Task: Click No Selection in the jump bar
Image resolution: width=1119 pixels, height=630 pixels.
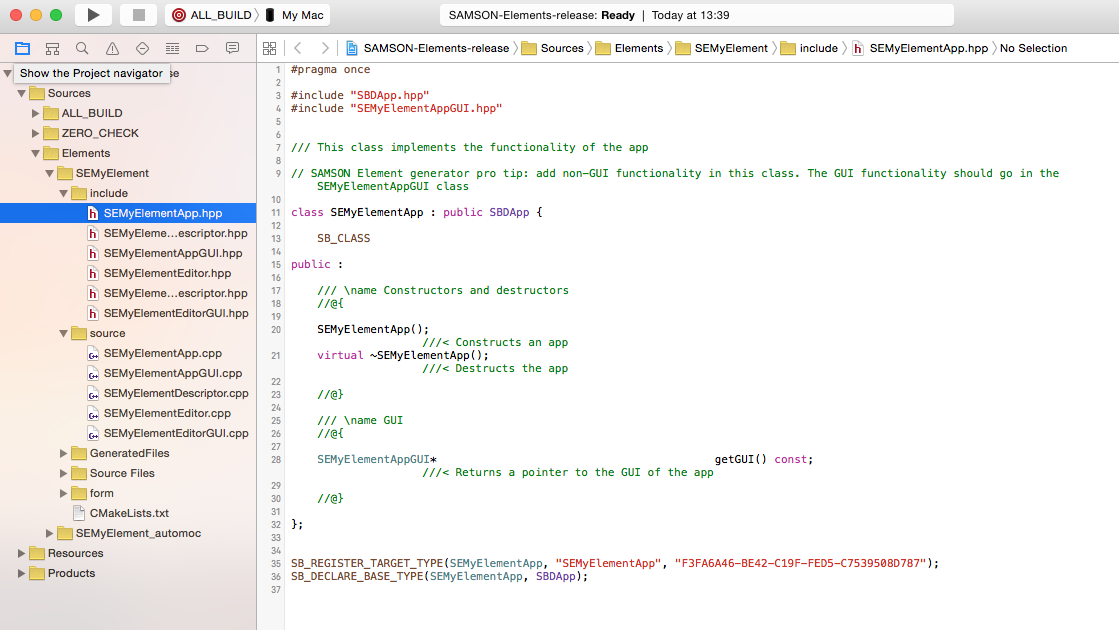Action: pos(1032,47)
